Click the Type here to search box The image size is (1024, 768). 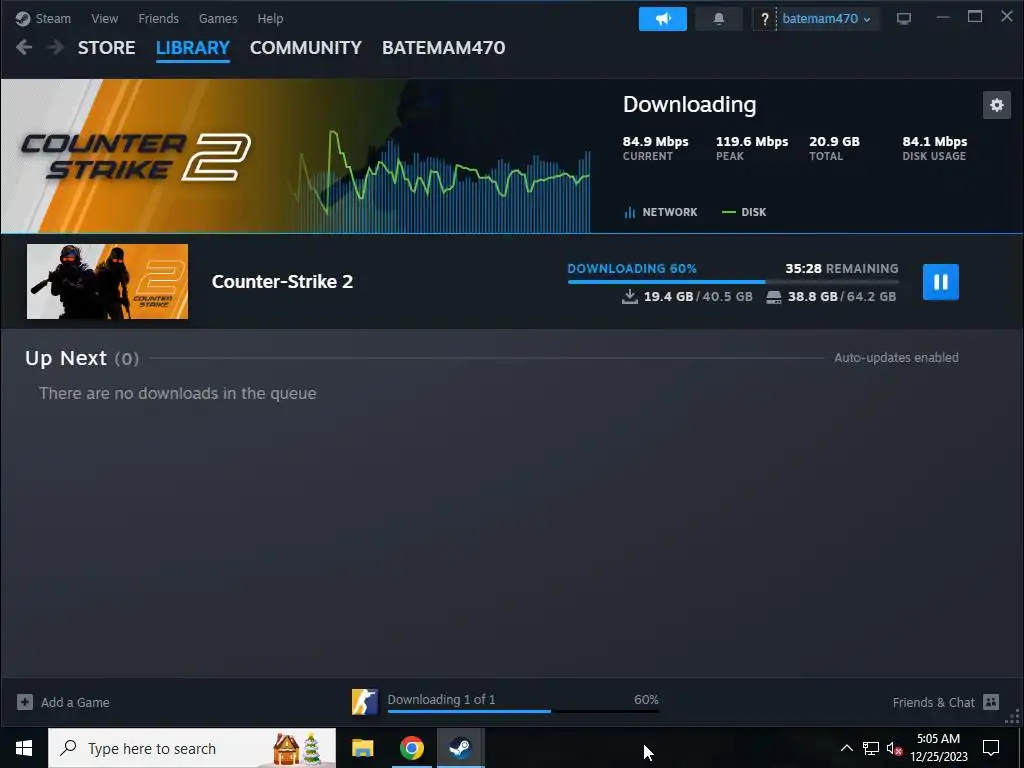[x=192, y=748]
